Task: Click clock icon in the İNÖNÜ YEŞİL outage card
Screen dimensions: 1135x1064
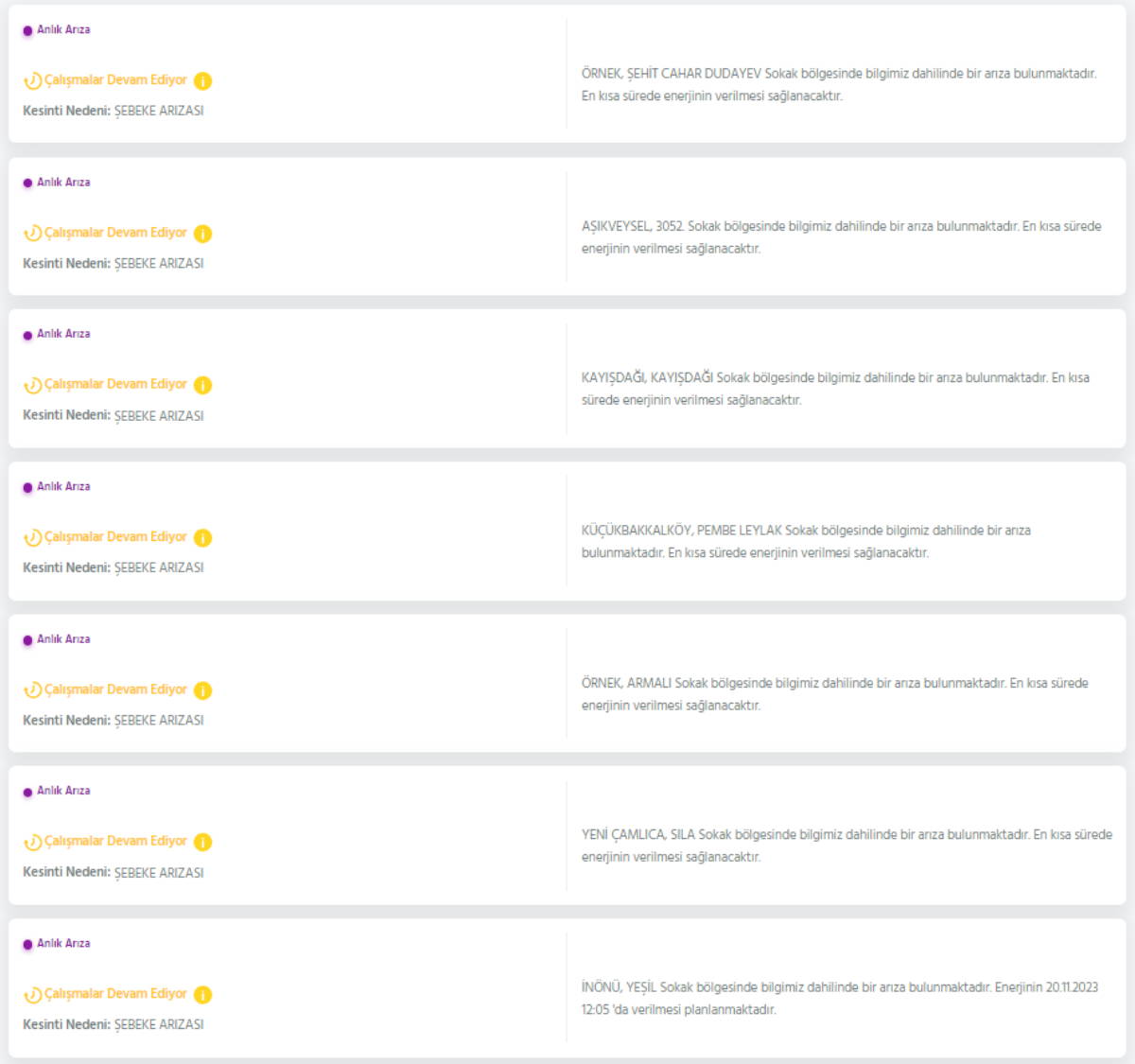Action: click(x=33, y=995)
